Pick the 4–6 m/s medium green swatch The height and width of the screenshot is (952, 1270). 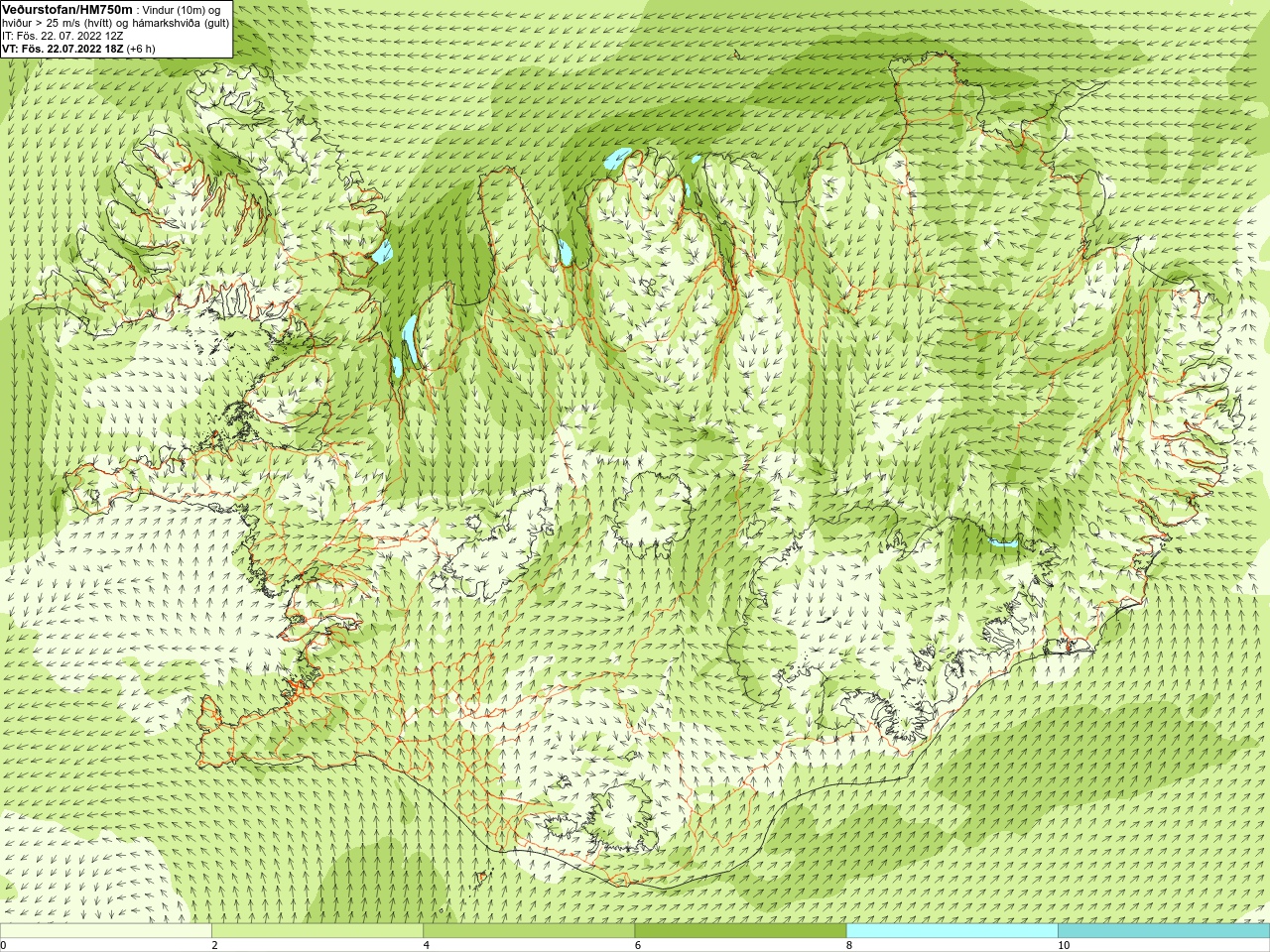pos(529,931)
